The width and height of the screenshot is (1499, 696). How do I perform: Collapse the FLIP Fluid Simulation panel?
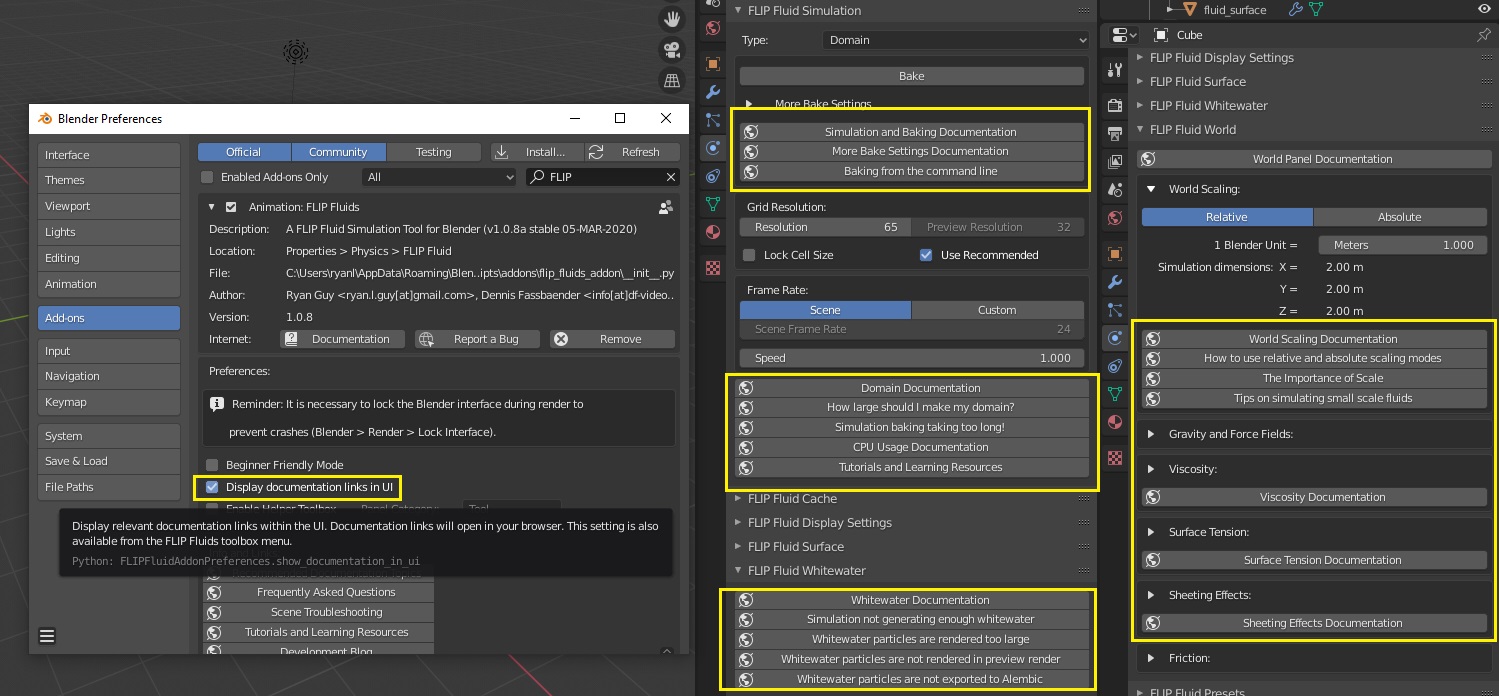click(738, 10)
